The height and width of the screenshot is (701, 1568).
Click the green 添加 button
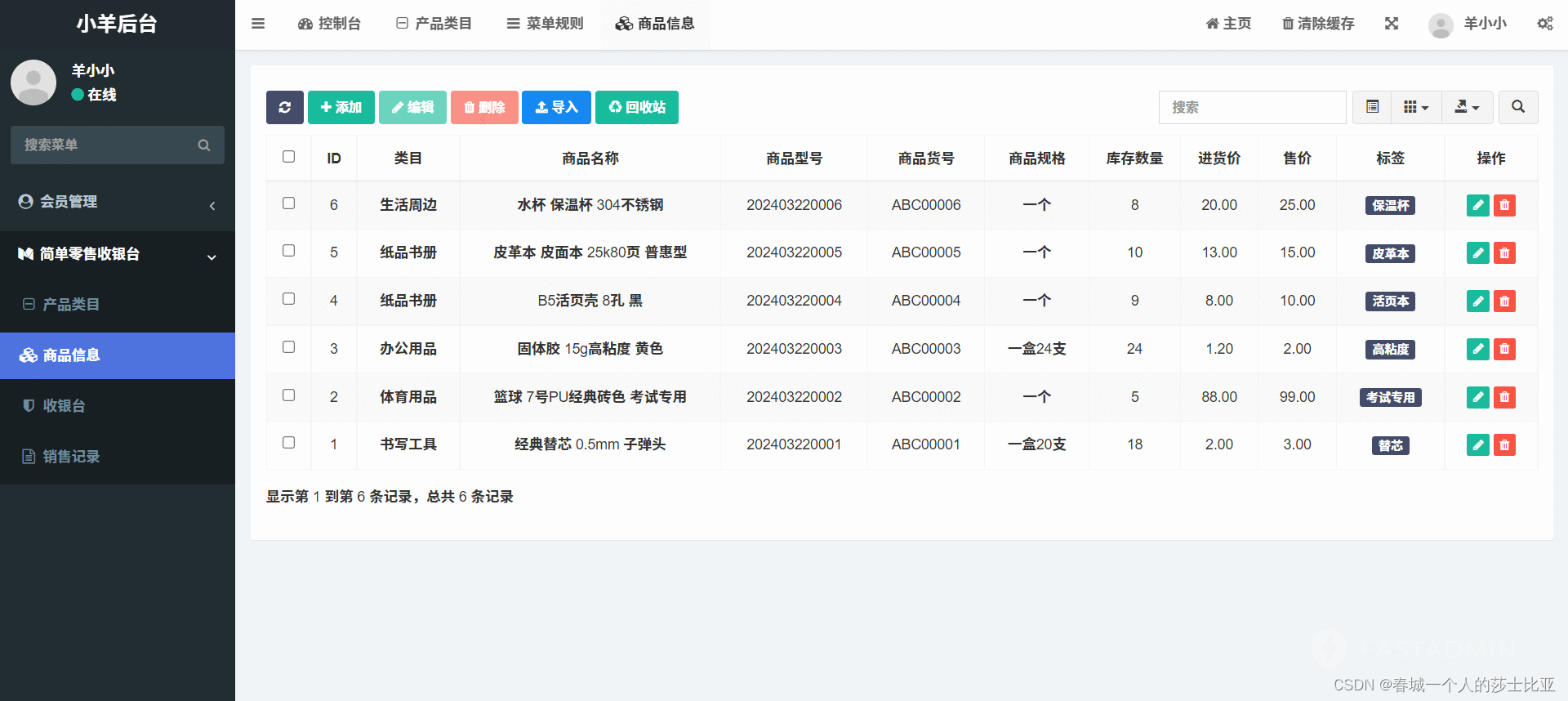341,107
